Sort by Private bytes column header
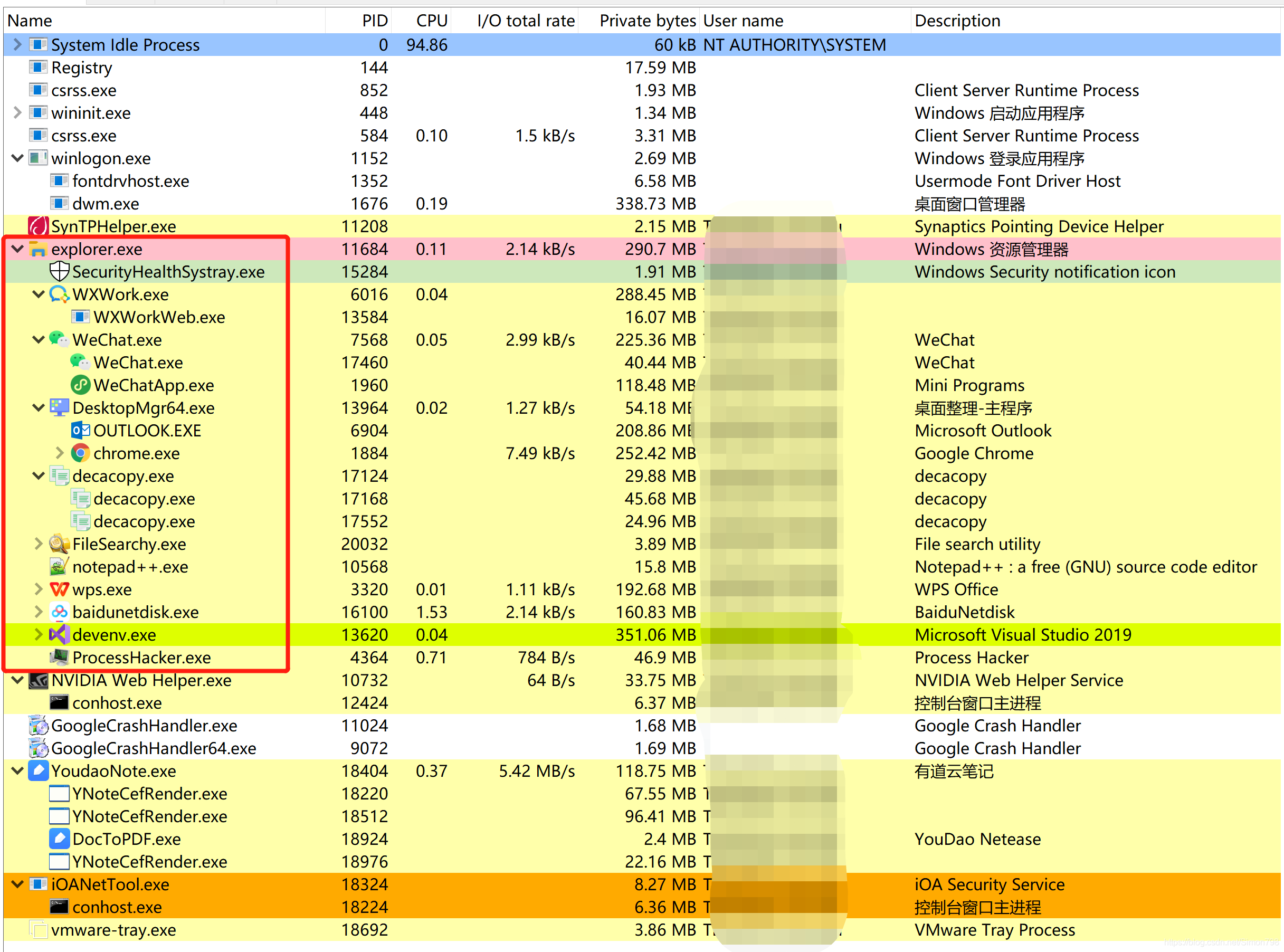The width and height of the screenshot is (1284, 952). 639,21
